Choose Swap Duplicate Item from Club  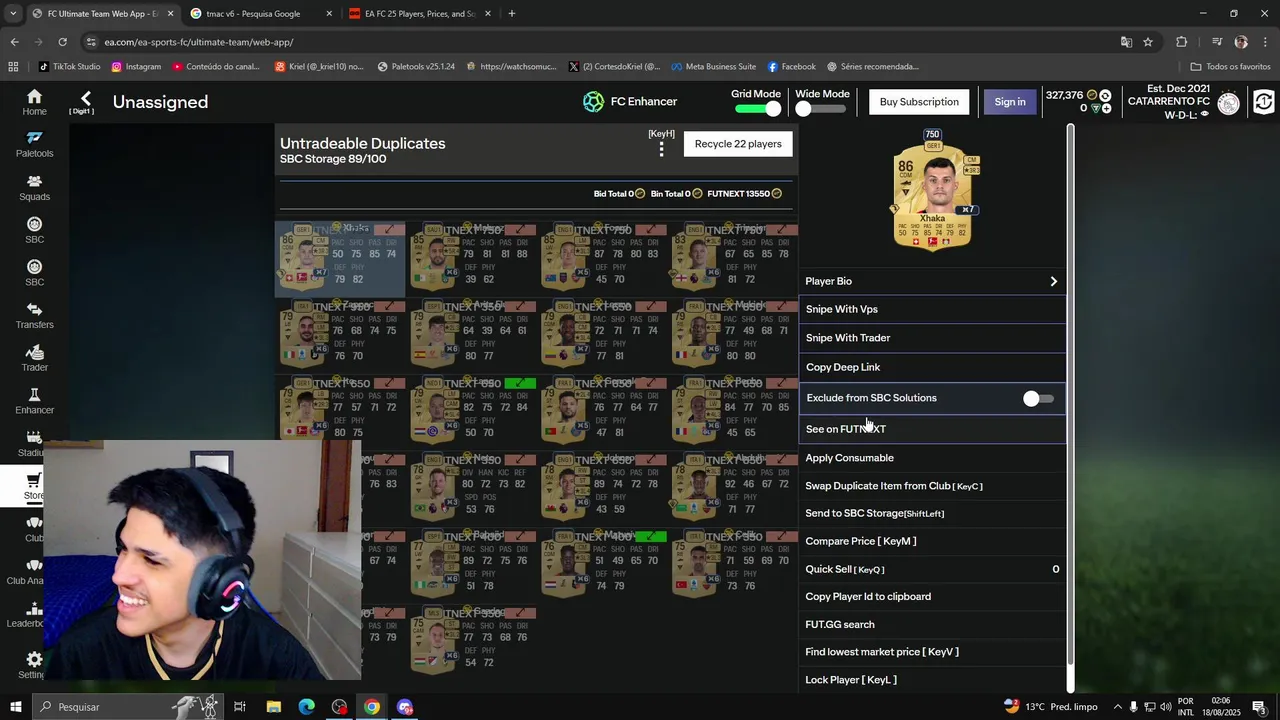click(932, 486)
